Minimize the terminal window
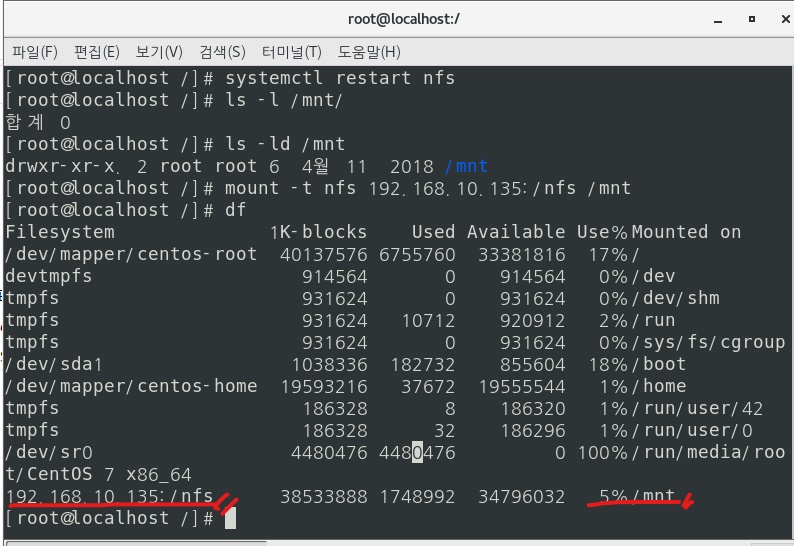 tap(718, 21)
